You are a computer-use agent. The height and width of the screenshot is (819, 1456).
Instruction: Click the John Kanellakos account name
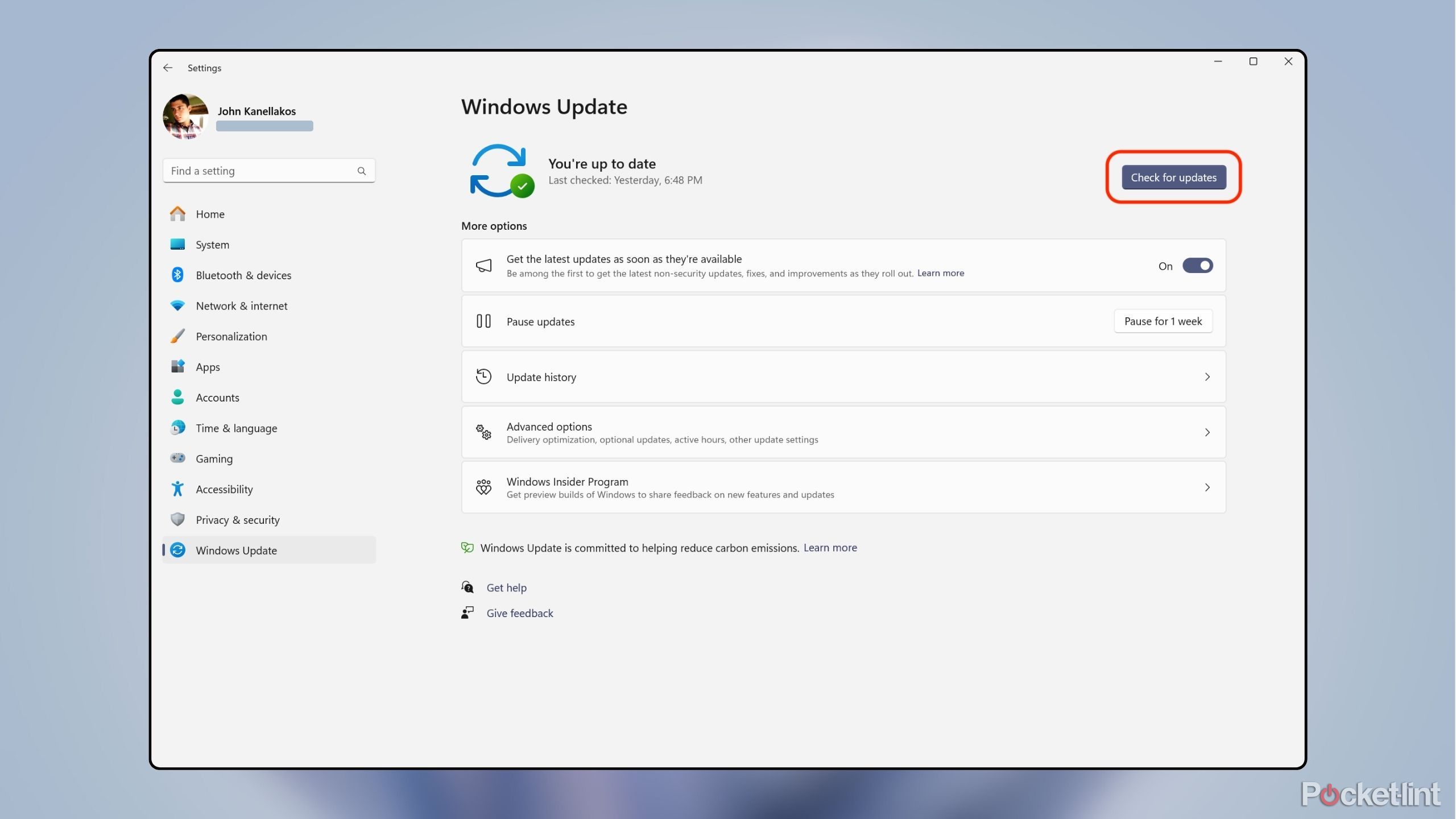(x=257, y=111)
